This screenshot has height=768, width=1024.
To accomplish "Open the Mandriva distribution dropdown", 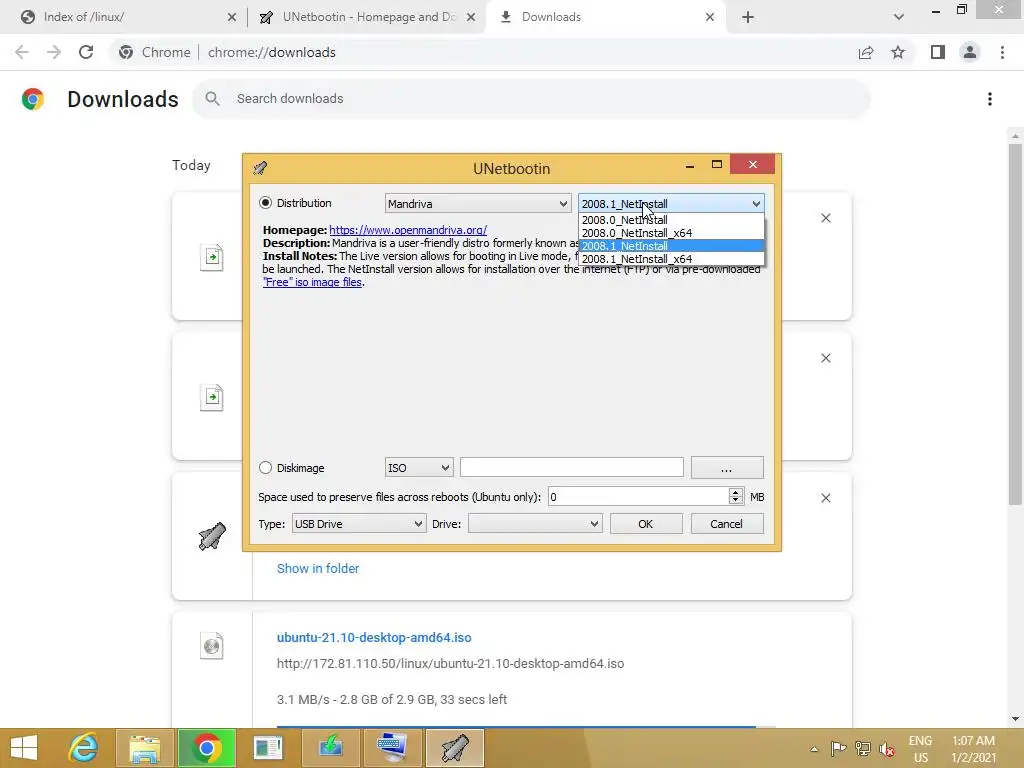I will click(x=478, y=204).
